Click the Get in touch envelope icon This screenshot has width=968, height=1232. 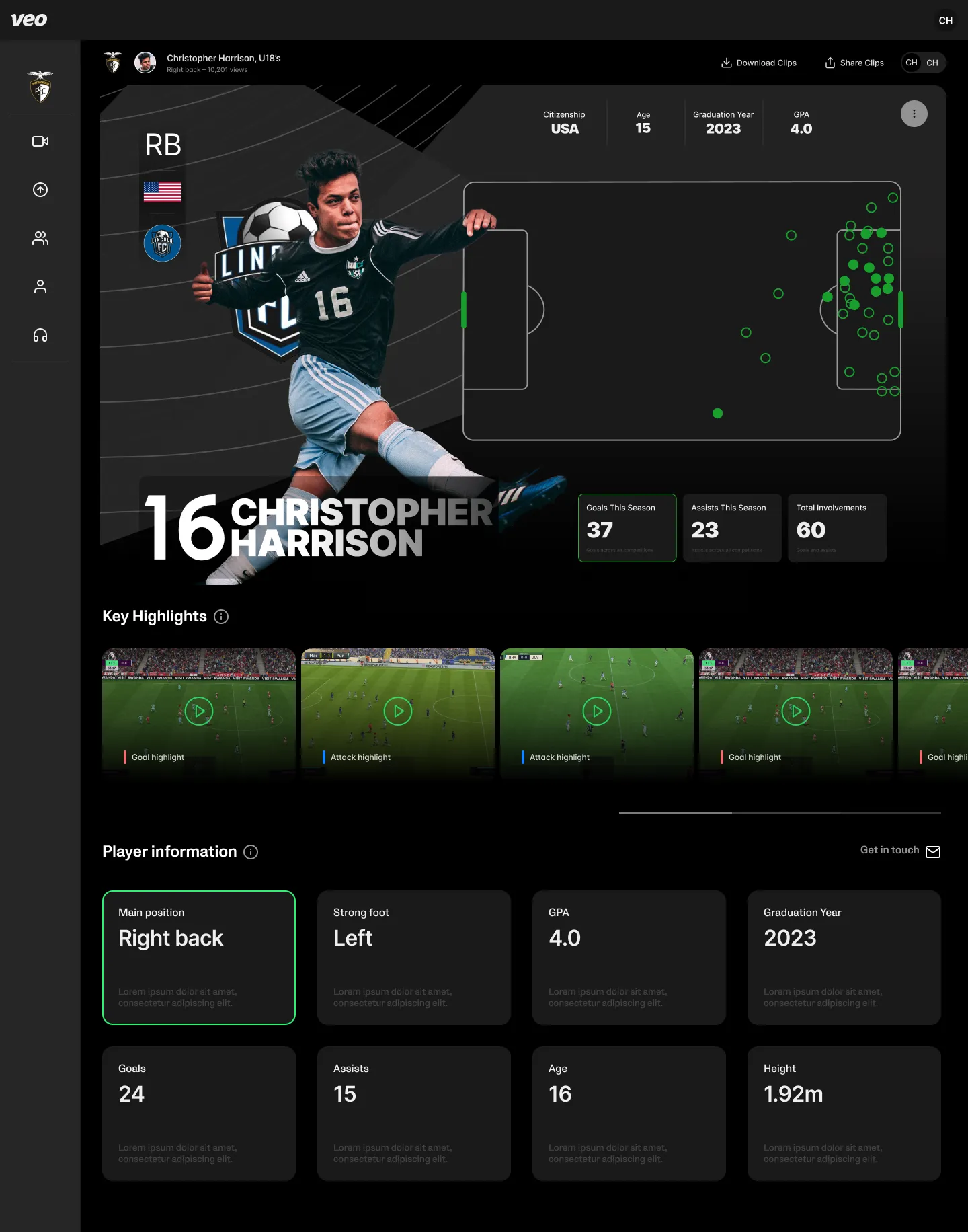click(x=933, y=852)
